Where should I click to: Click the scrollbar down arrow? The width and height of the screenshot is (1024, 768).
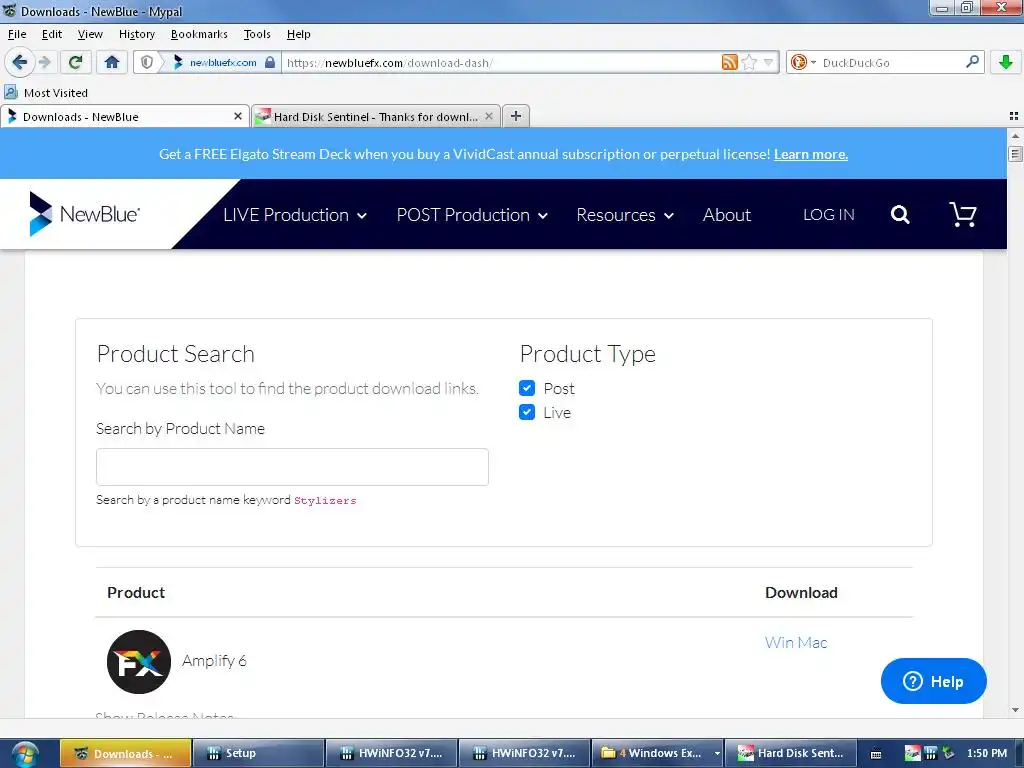point(1014,710)
